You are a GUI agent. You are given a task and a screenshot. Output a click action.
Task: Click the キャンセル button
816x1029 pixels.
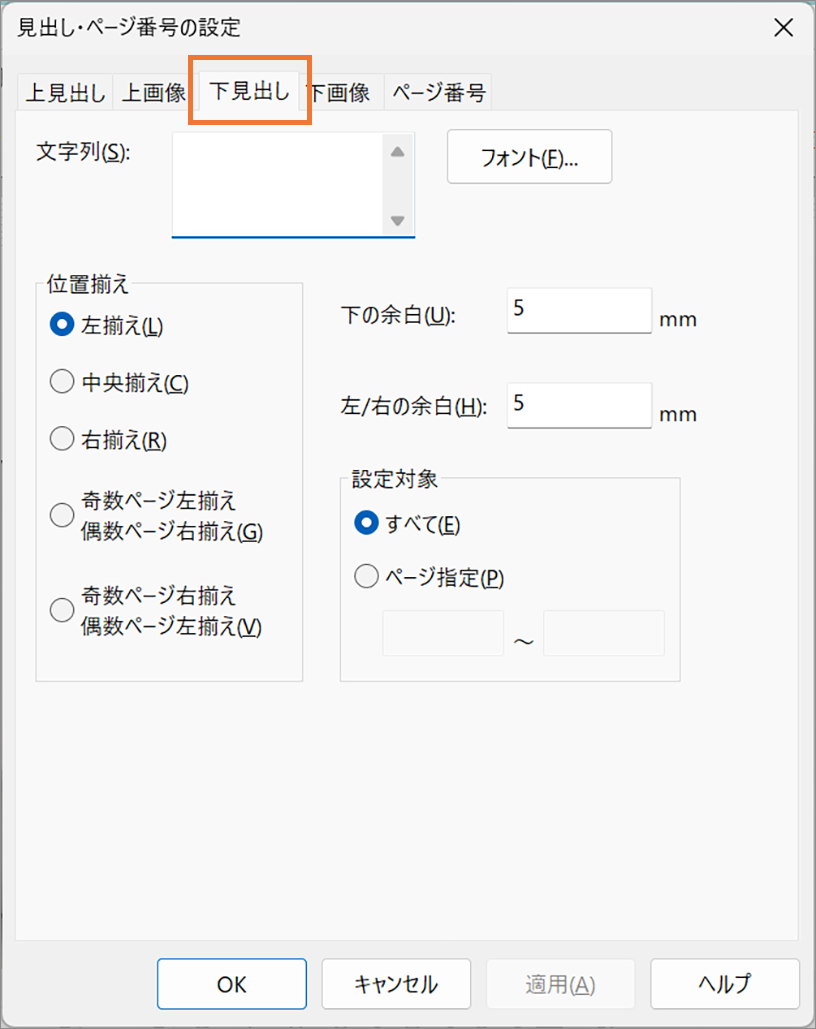[396, 984]
